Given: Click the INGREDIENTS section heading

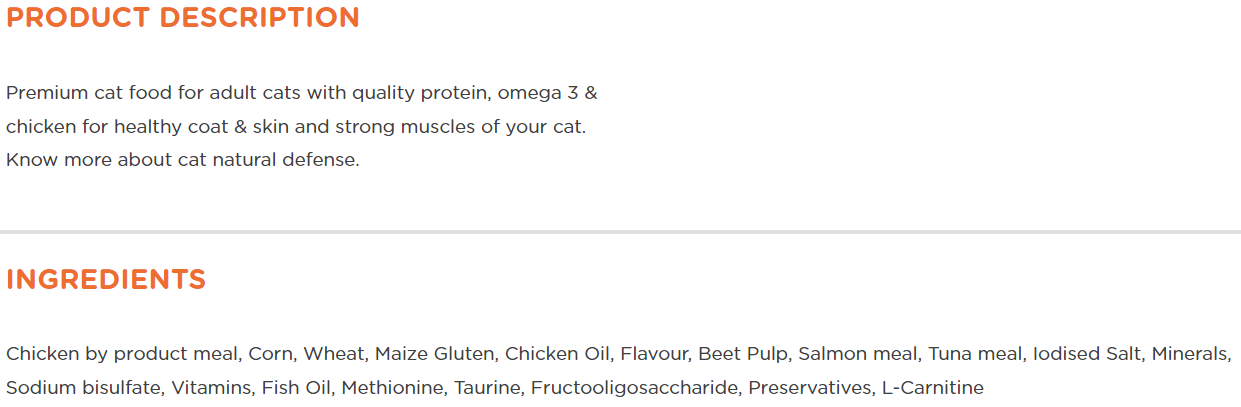Looking at the screenshot, I should click(106, 280).
